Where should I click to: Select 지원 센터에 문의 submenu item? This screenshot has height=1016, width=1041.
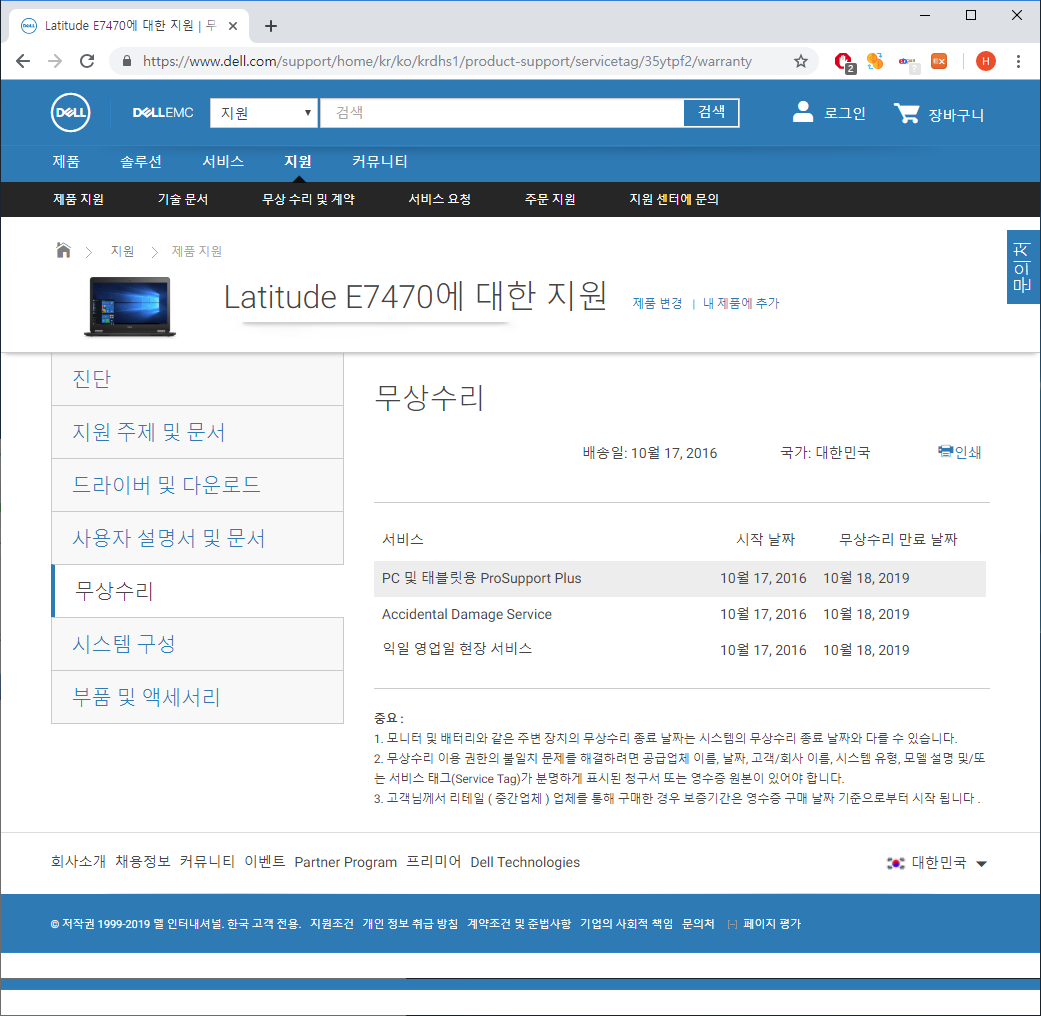674,199
